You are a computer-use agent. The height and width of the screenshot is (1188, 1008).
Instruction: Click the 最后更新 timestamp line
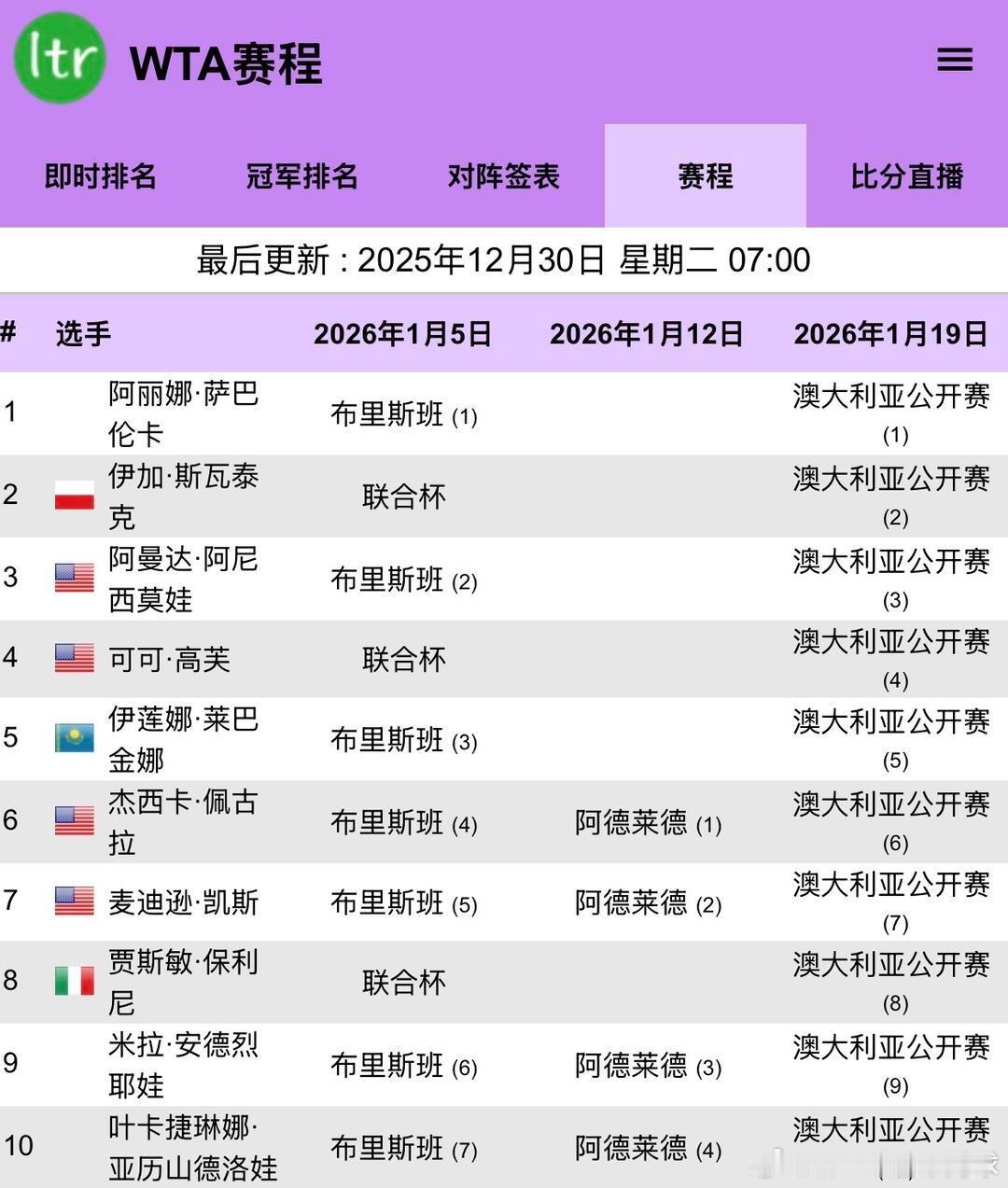tap(504, 259)
